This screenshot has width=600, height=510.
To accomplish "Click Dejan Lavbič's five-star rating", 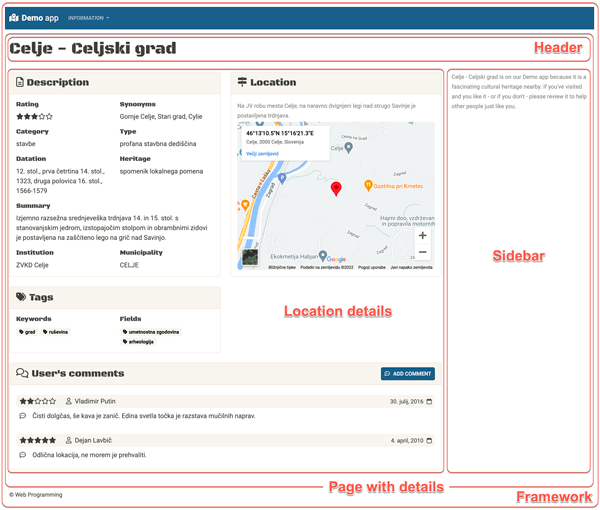I will pos(38,440).
